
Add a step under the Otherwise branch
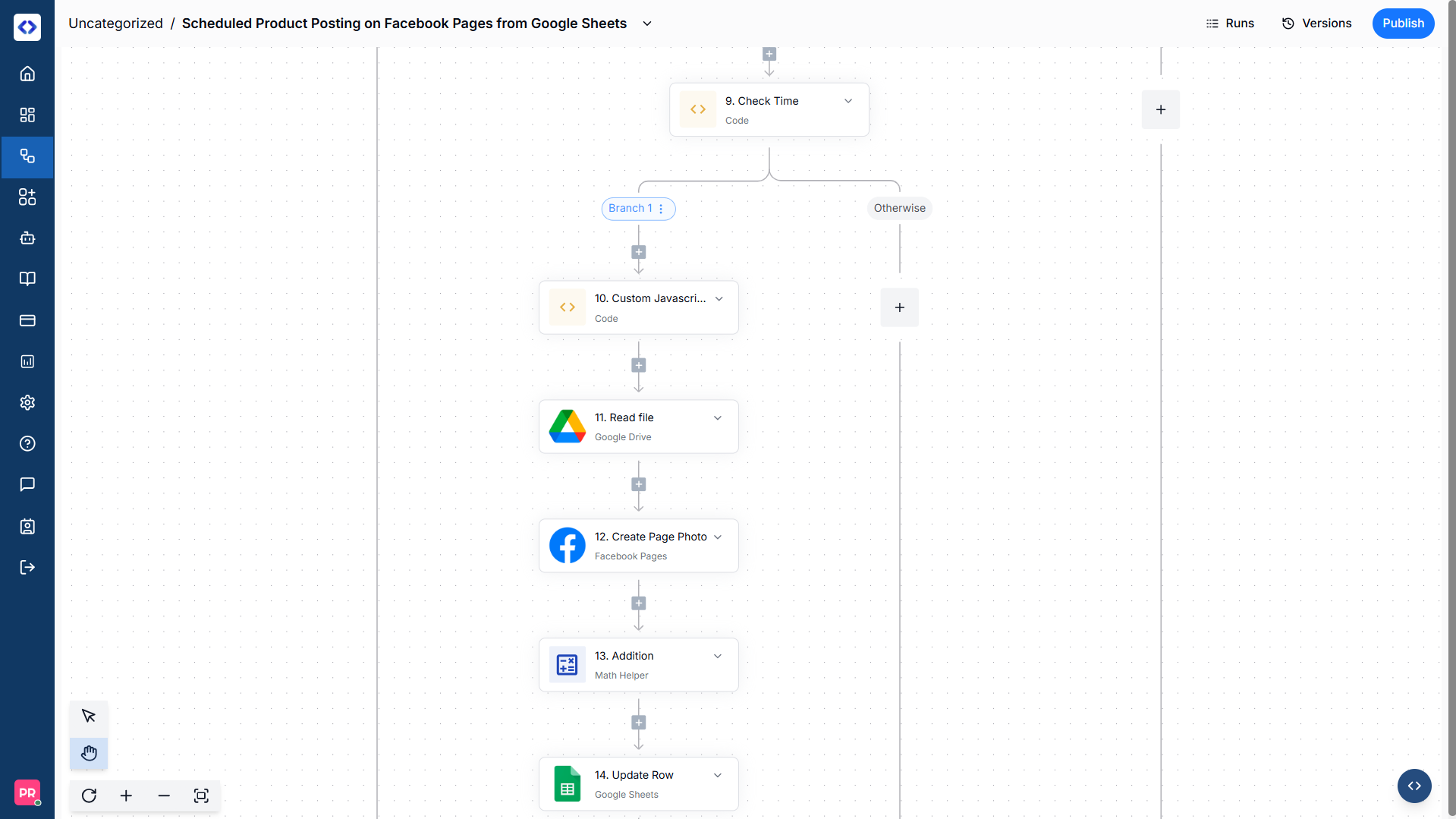[x=899, y=307]
